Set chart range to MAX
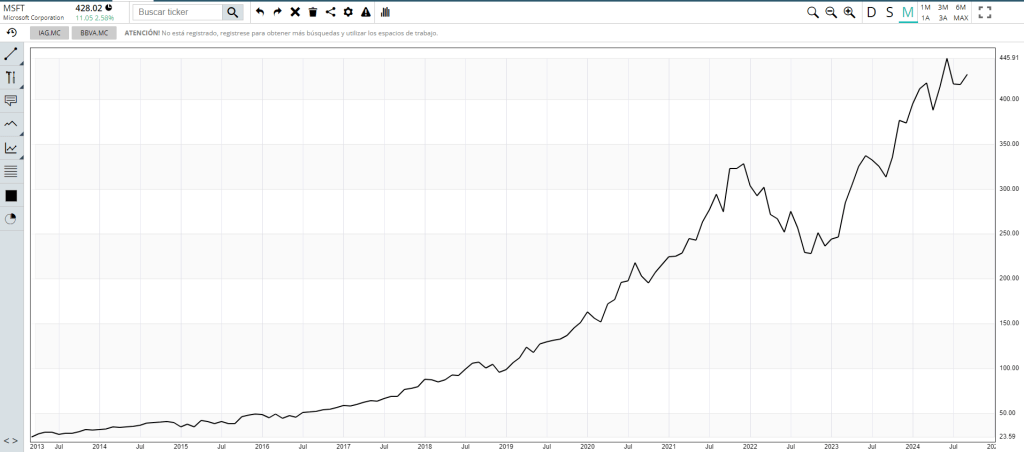Screen dimensions: 1024x452 (x=960, y=18)
